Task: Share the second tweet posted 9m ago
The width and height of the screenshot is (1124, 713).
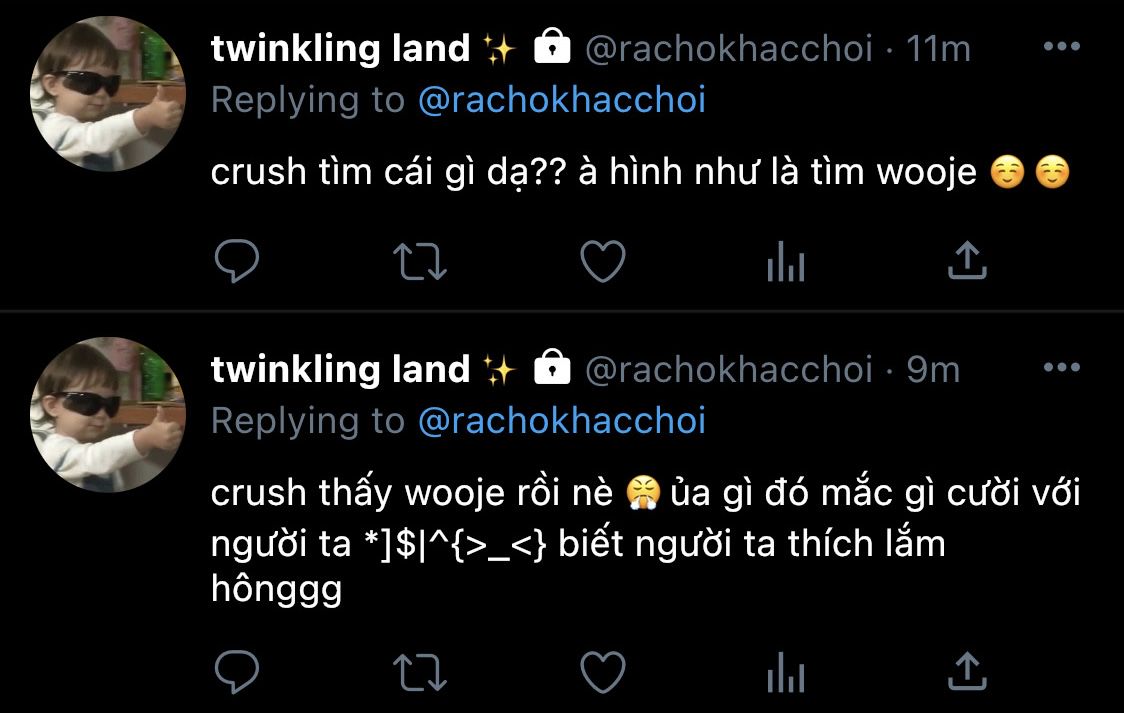Action: tap(968, 671)
